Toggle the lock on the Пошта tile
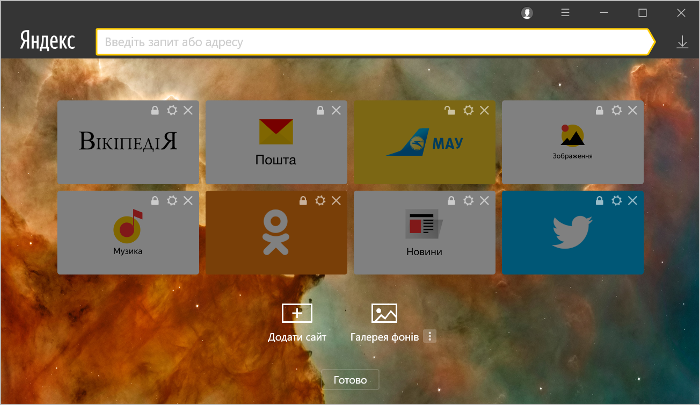700x405 pixels. 320,110
